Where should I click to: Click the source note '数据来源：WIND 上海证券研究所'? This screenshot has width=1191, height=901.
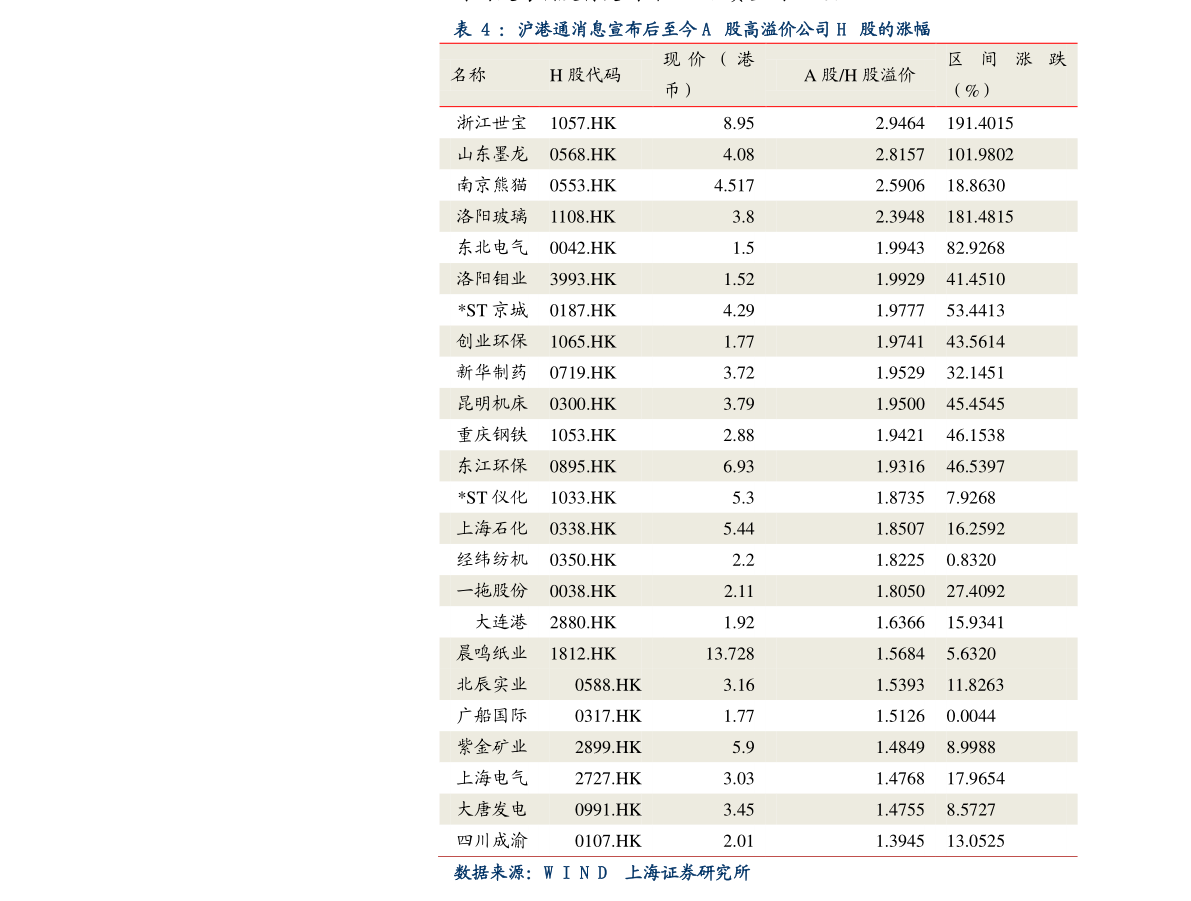(602, 872)
